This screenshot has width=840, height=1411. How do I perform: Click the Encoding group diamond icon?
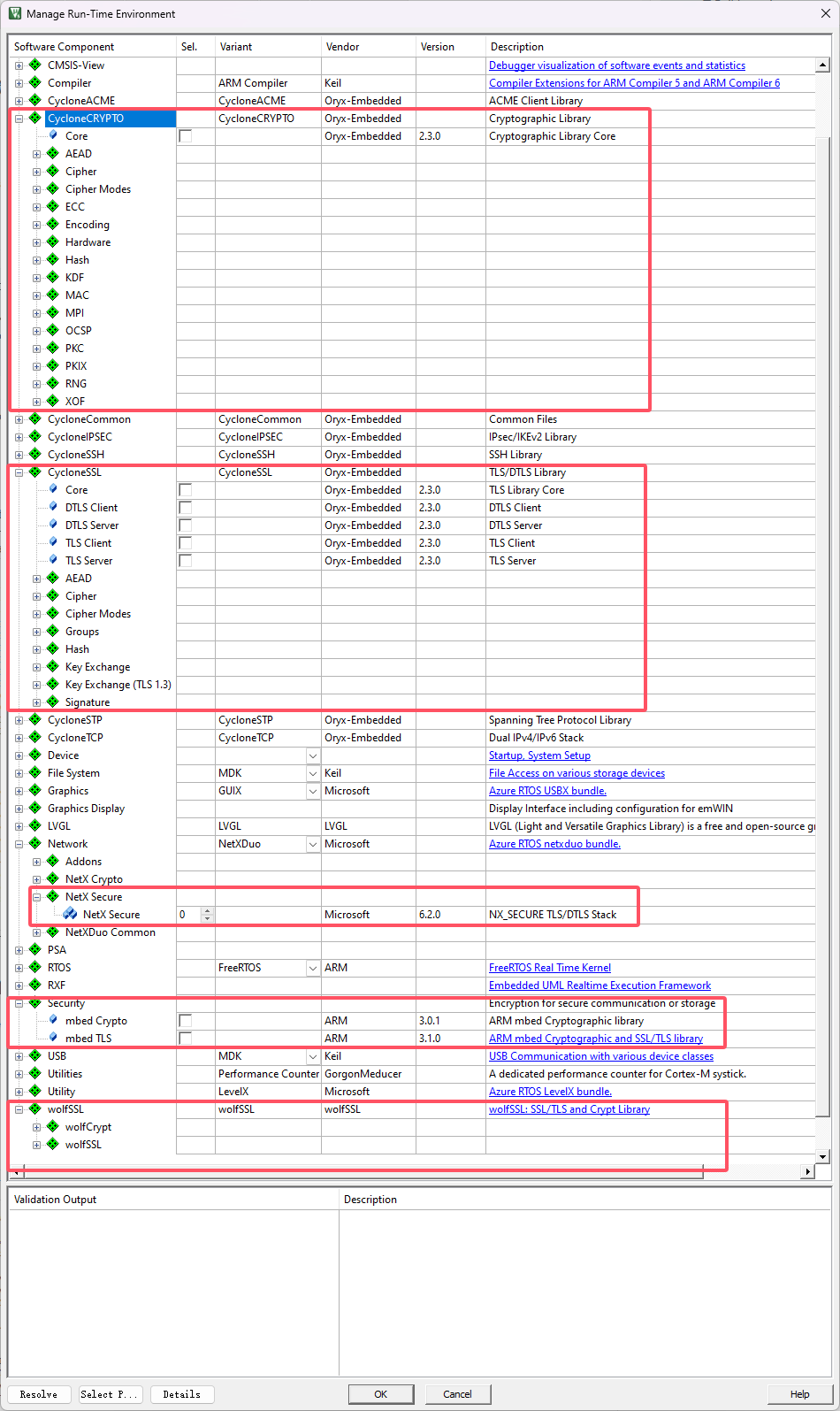coord(52,224)
